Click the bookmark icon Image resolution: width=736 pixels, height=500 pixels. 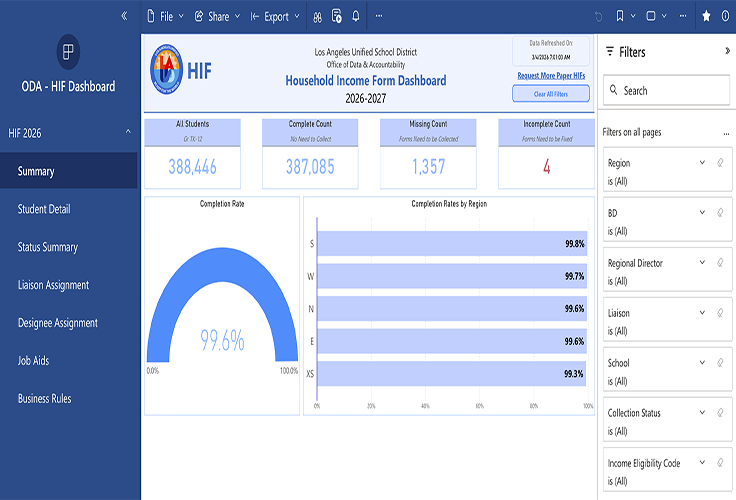(x=620, y=16)
